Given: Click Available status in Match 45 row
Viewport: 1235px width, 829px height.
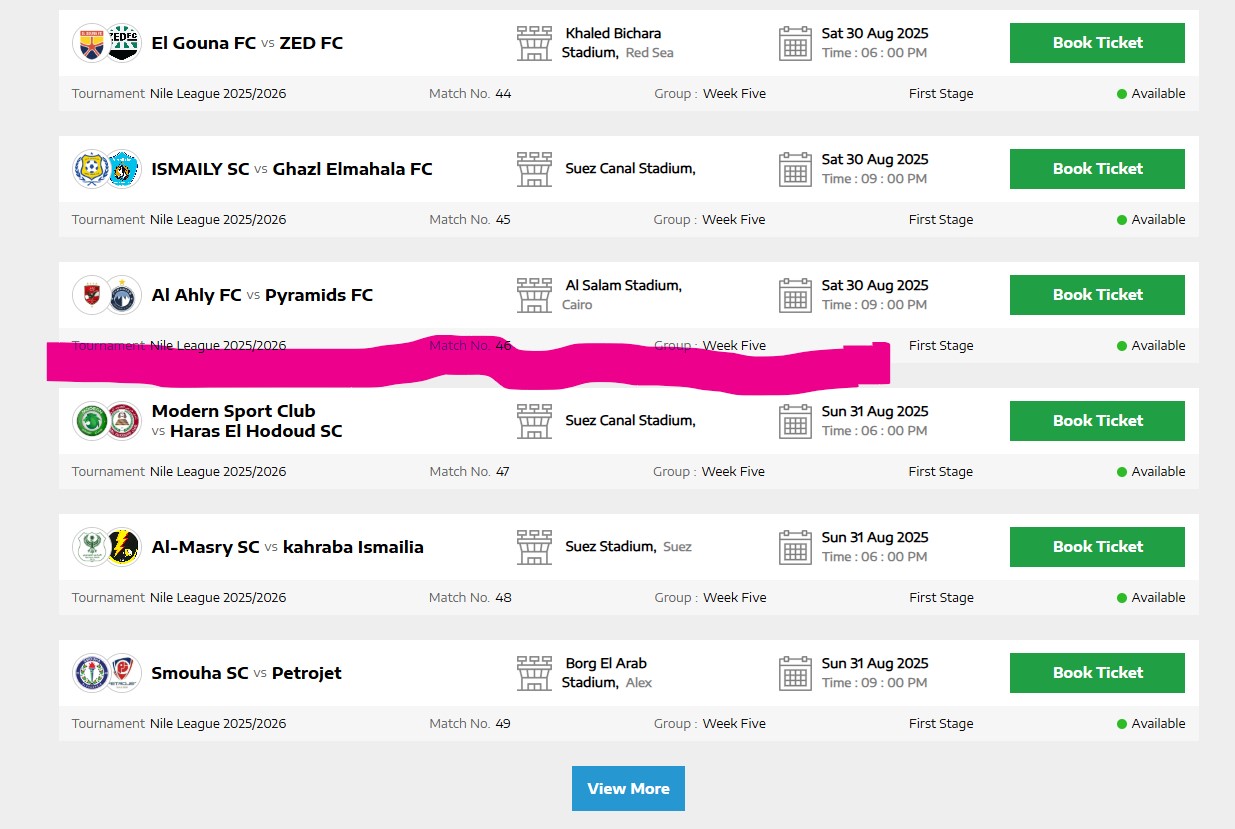Looking at the screenshot, I should click(1151, 220).
